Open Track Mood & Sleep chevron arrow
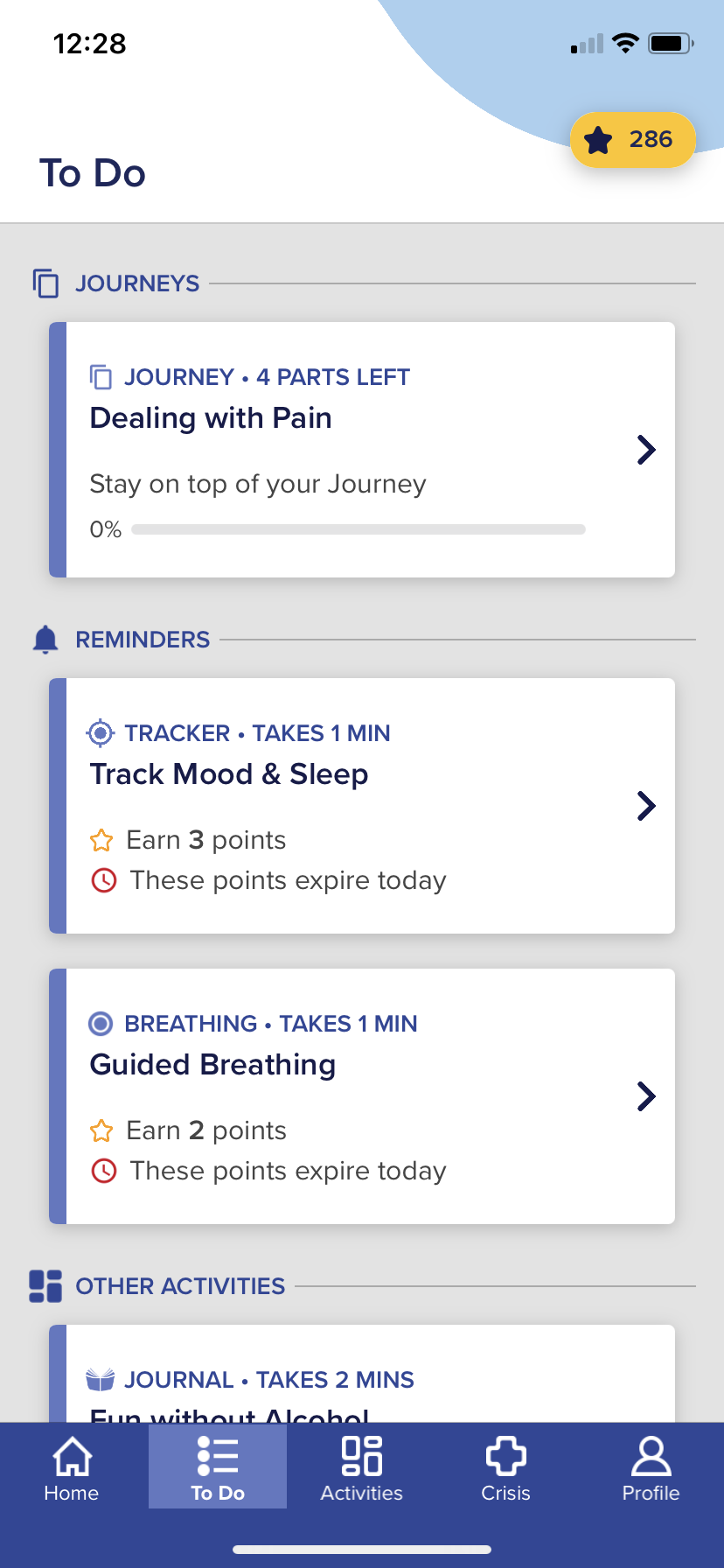The width and height of the screenshot is (724, 1568). tap(646, 806)
